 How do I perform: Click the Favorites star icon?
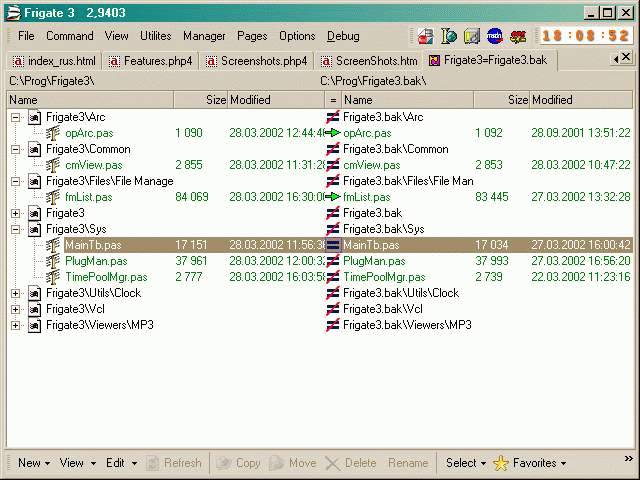click(501, 463)
